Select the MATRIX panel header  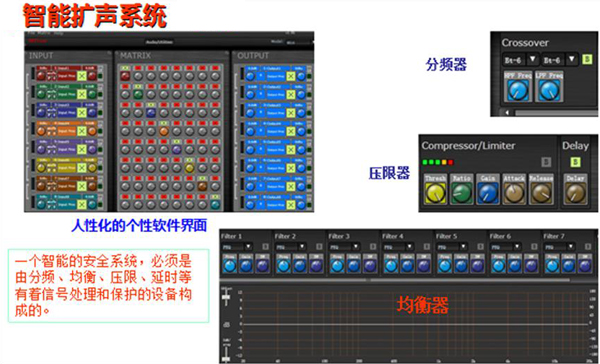[x=135, y=56]
